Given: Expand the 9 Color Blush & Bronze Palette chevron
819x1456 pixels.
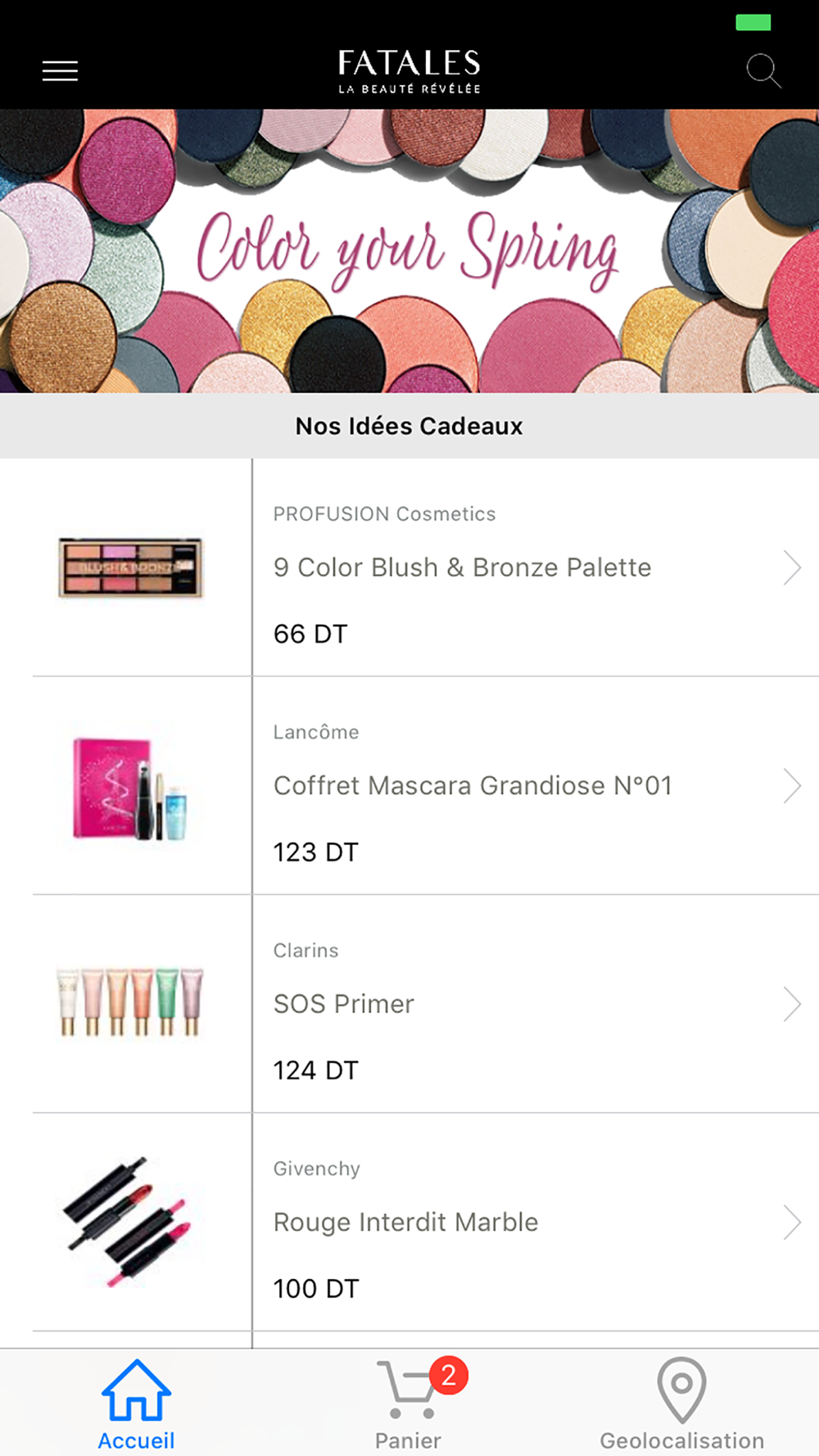Looking at the screenshot, I should (x=791, y=567).
